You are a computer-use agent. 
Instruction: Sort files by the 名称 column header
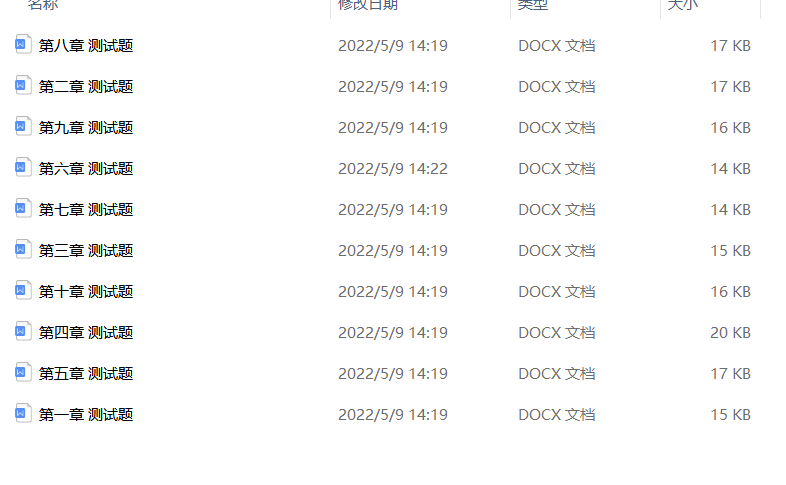coord(43,5)
